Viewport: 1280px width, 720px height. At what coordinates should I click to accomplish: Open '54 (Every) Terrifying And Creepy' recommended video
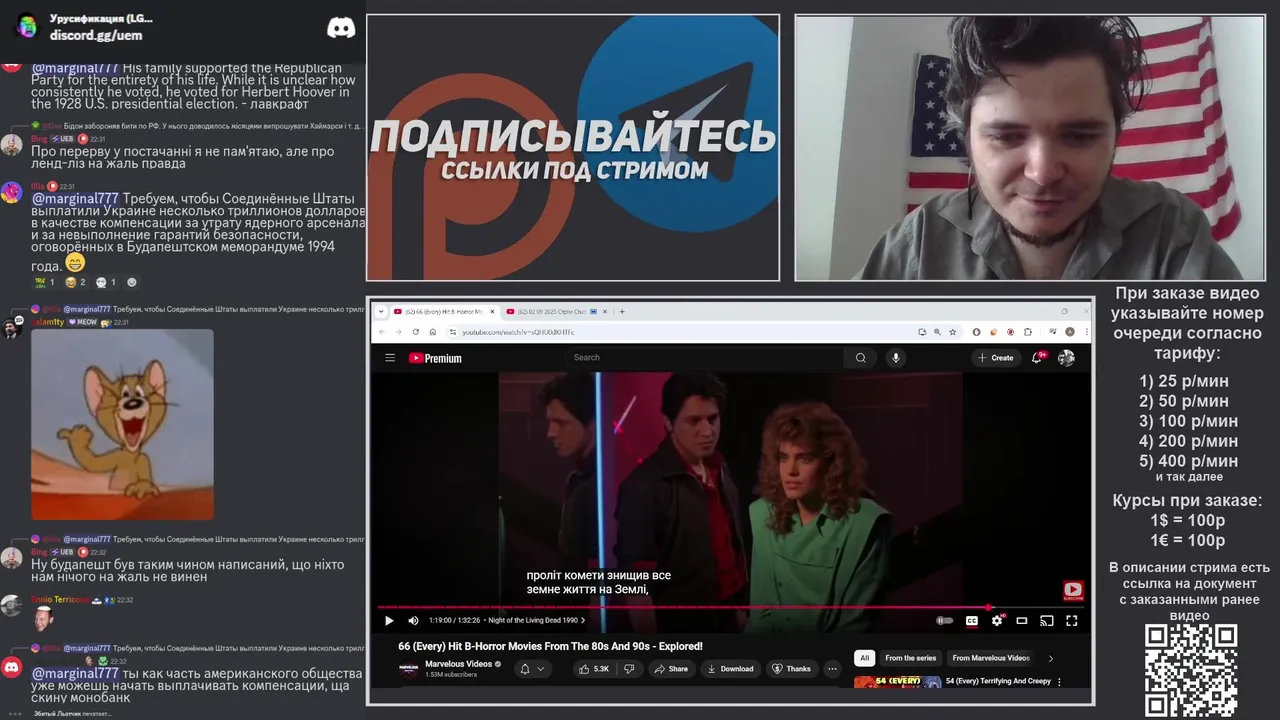point(998,682)
